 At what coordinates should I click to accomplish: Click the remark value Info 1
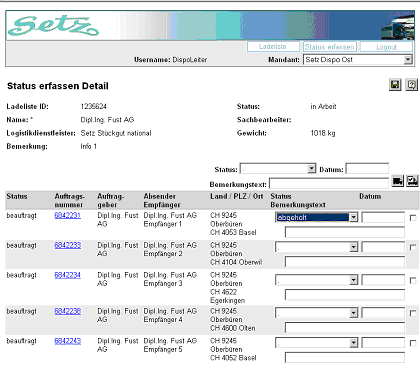pos(89,146)
